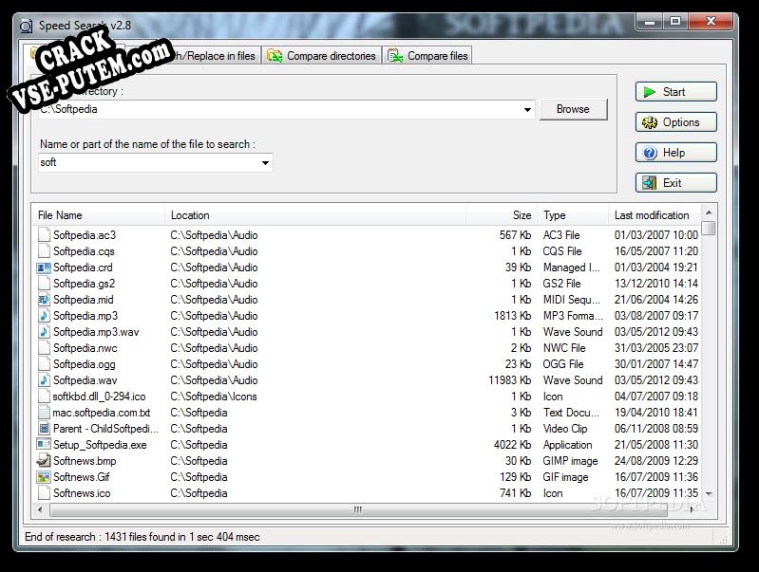This screenshot has height=572, width=759.
Task: Expand the search directory dropdown arrow
Action: pyautogui.click(x=527, y=109)
